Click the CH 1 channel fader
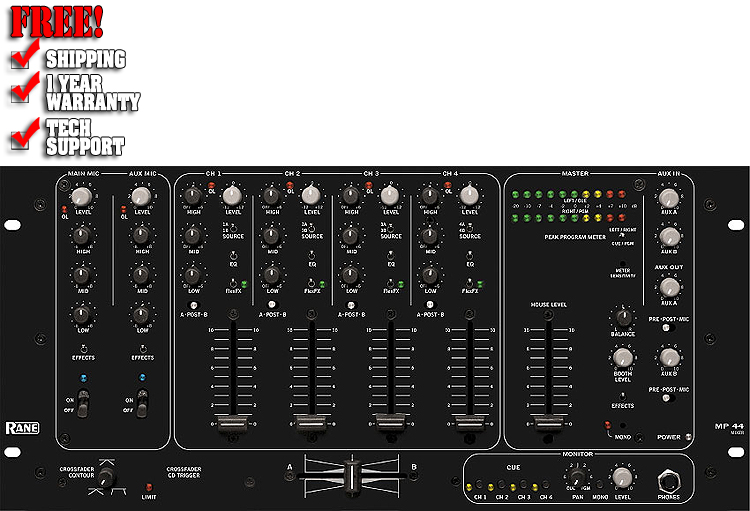 [233, 423]
